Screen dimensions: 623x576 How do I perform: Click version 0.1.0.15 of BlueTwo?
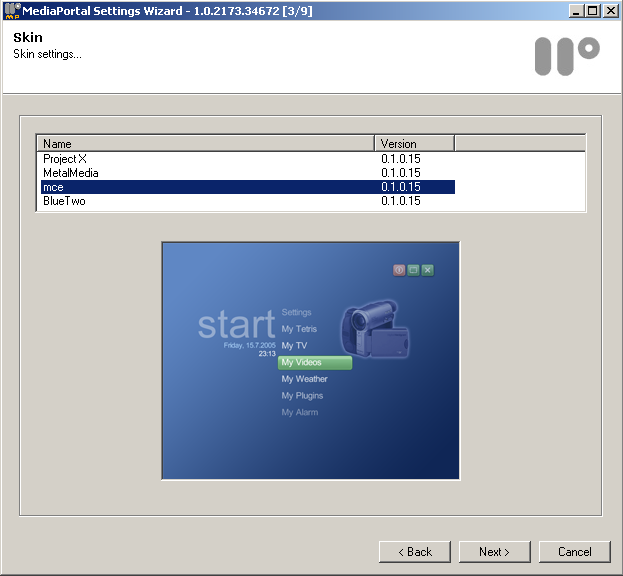coord(400,201)
